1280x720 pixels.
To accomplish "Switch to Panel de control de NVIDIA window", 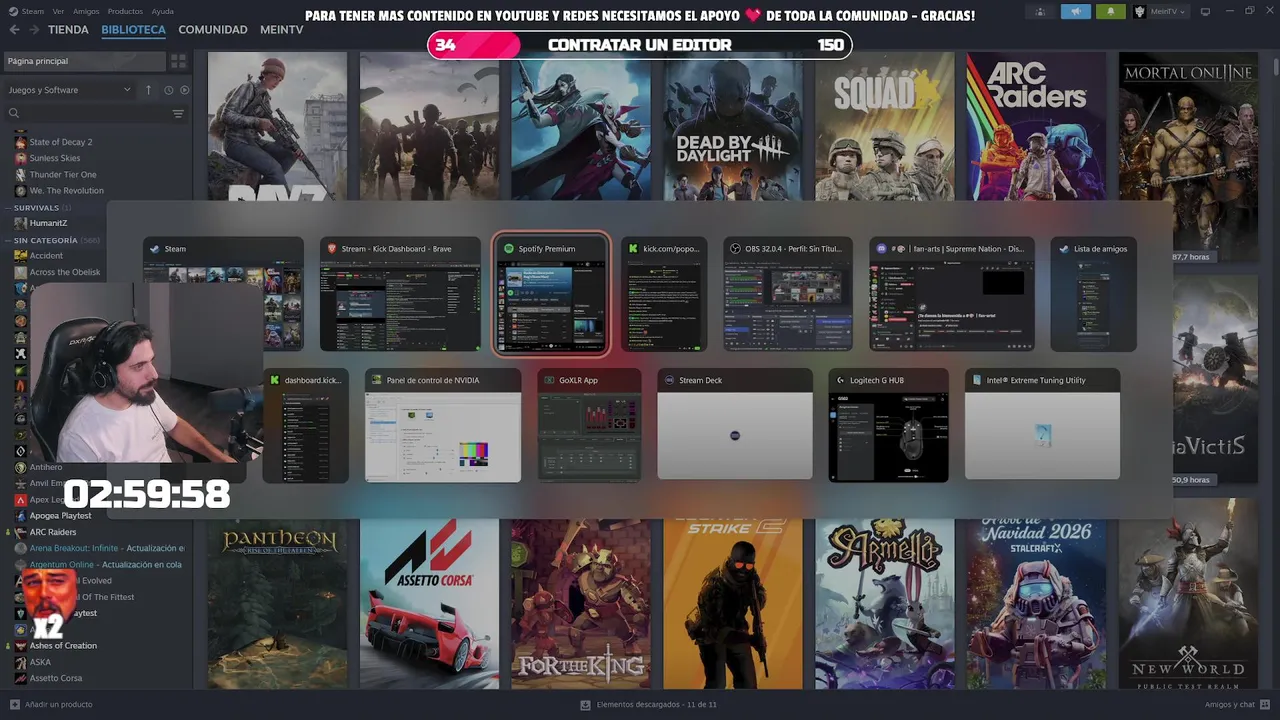I will [443, 426].
